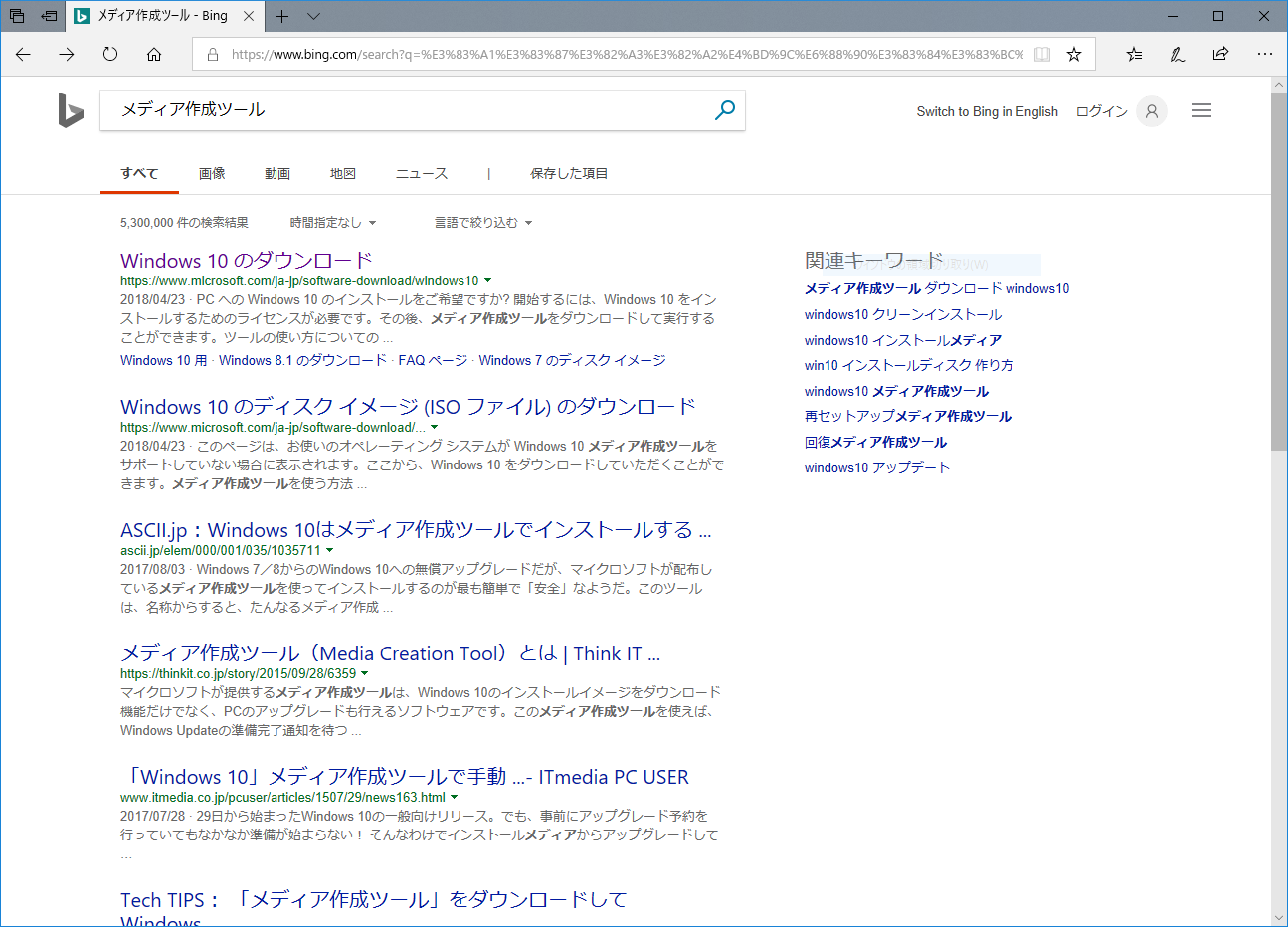The image size is (1288, 927).
Task: Open the Bing hamburger menu
Action: [x=1201, y=111]
